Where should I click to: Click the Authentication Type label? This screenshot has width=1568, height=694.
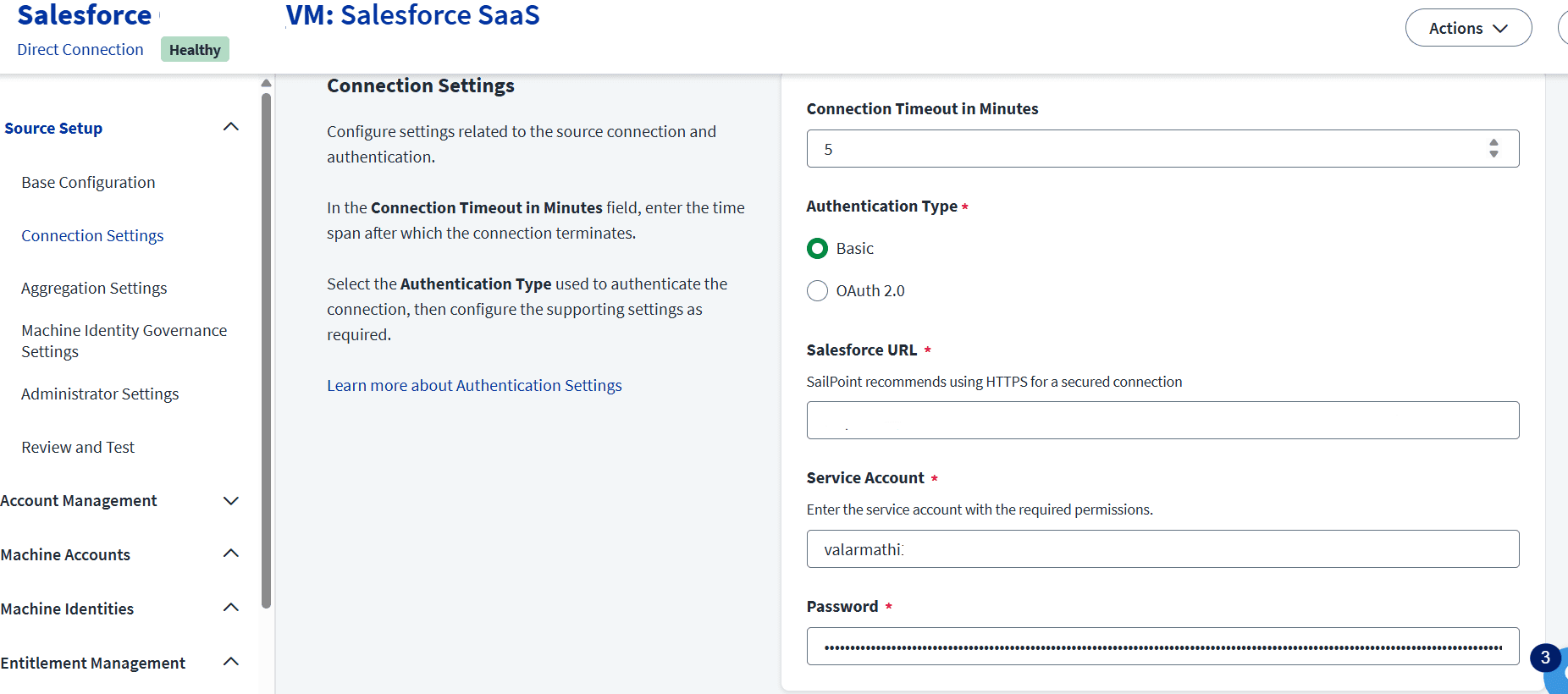click(881, 206)
